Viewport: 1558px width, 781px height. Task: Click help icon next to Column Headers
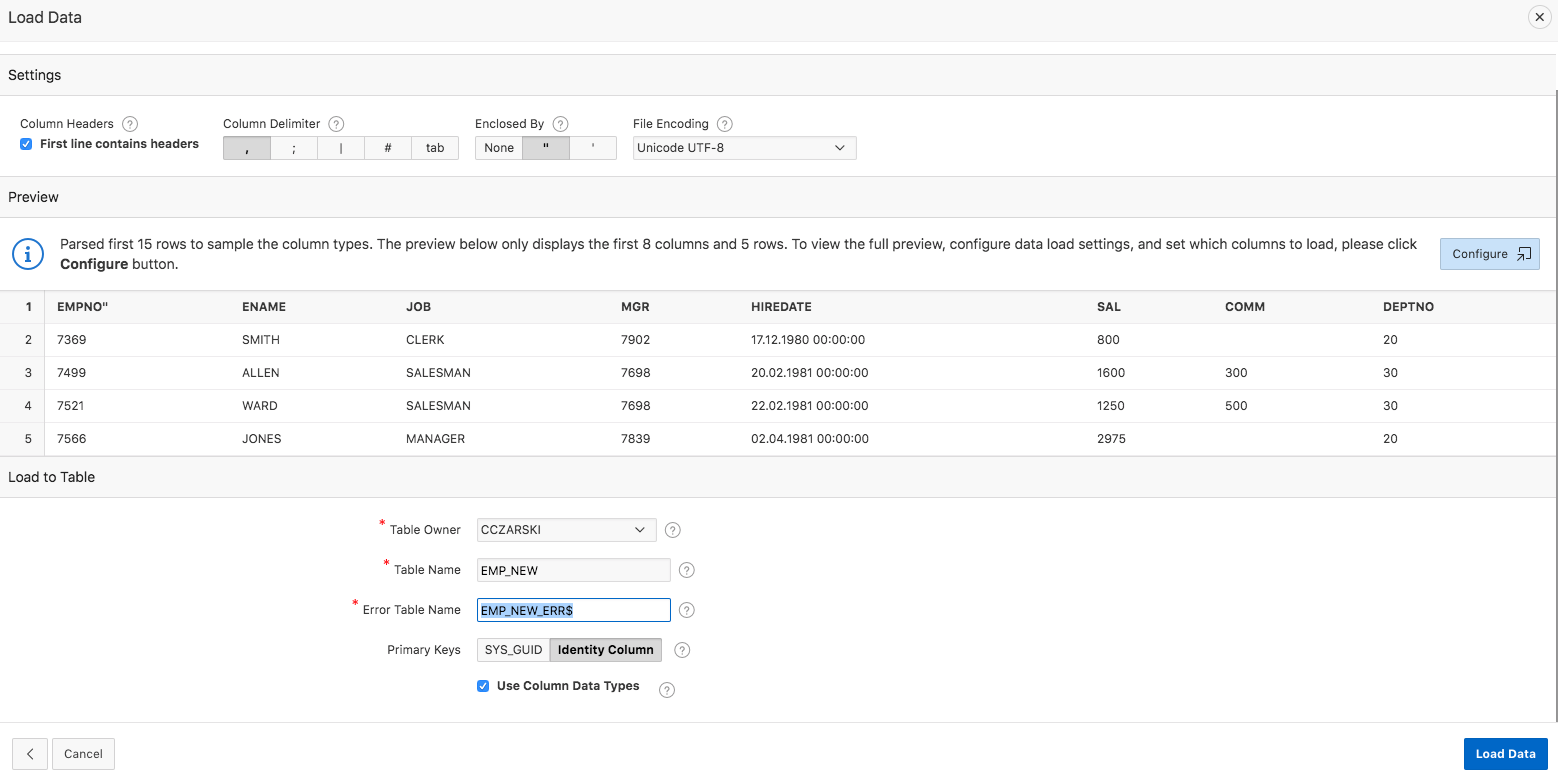coord(129,124)
